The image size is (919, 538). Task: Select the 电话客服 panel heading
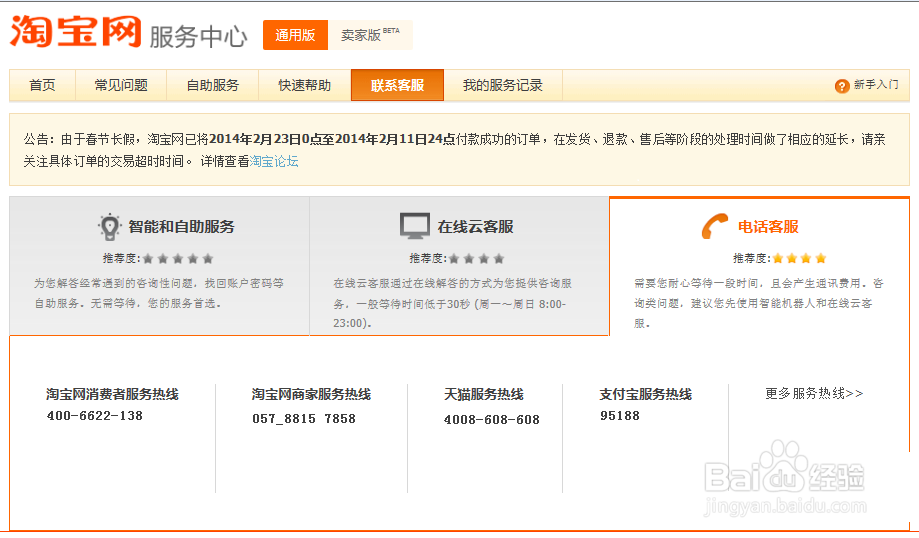(x=768, y=227)
